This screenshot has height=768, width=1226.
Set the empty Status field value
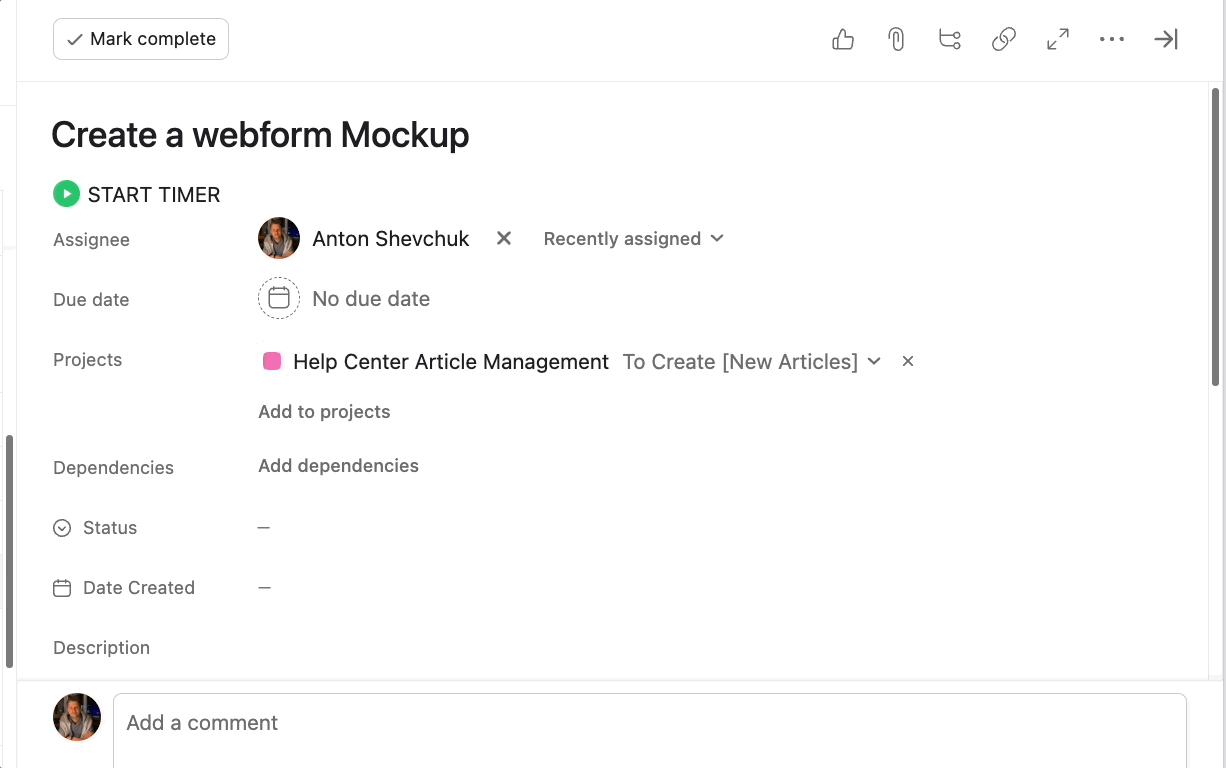click(264, 527)
